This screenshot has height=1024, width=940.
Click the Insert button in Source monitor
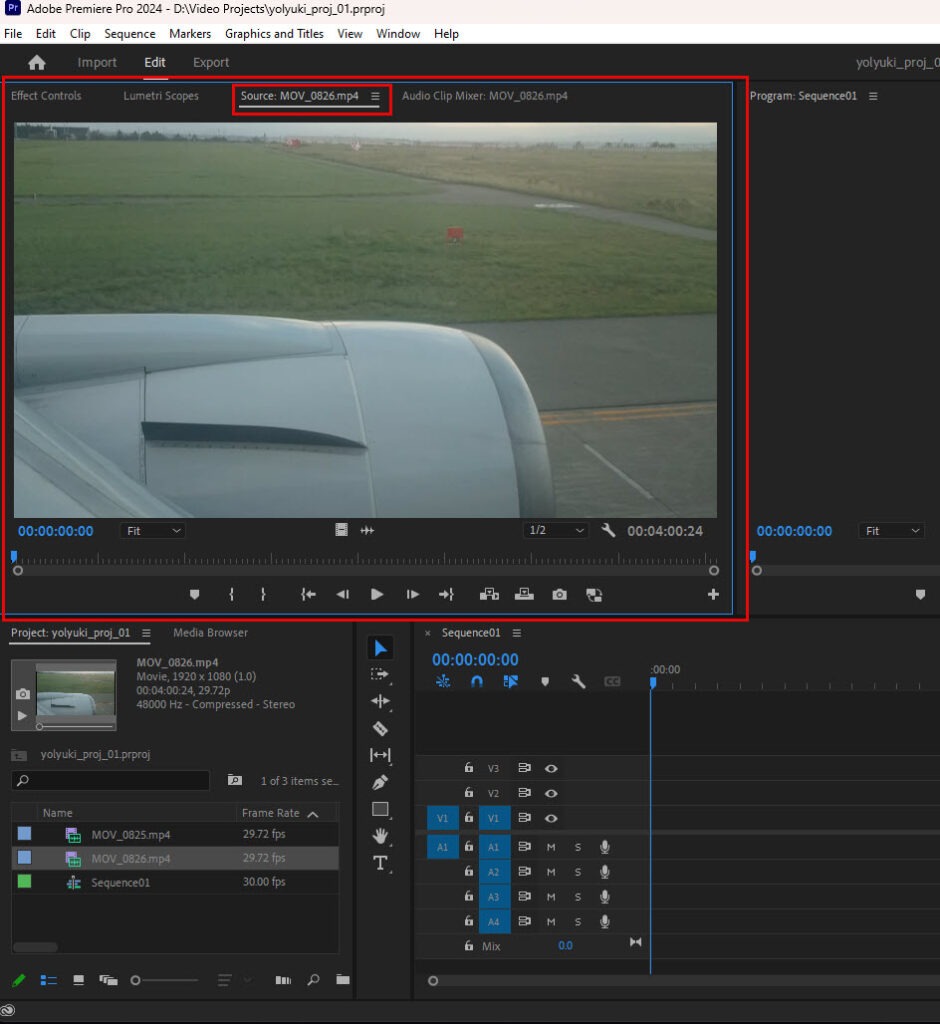tap(489, 594)
